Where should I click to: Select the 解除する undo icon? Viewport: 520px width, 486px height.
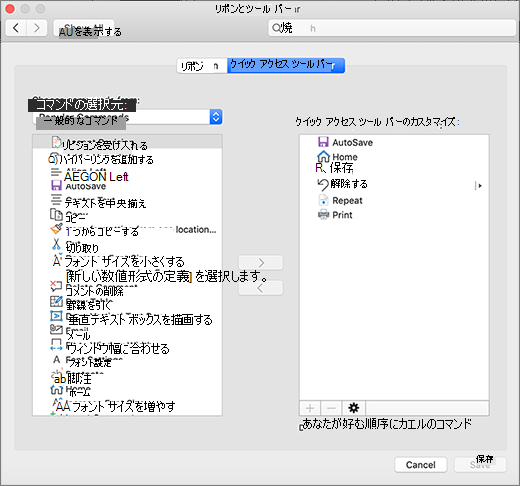[323, 184]
